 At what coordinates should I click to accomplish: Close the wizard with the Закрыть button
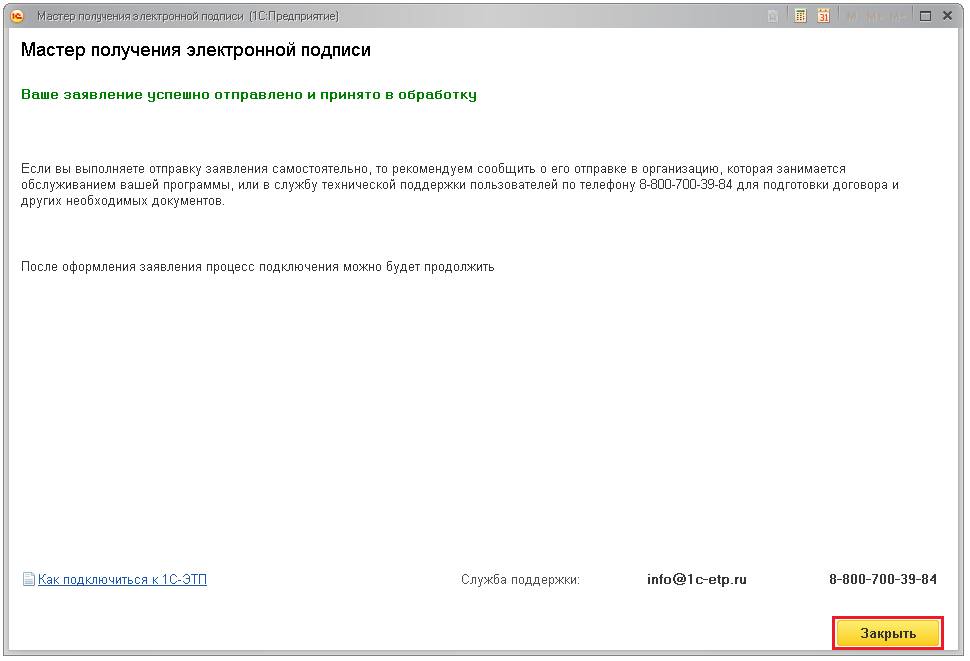(x=888, y=633)
